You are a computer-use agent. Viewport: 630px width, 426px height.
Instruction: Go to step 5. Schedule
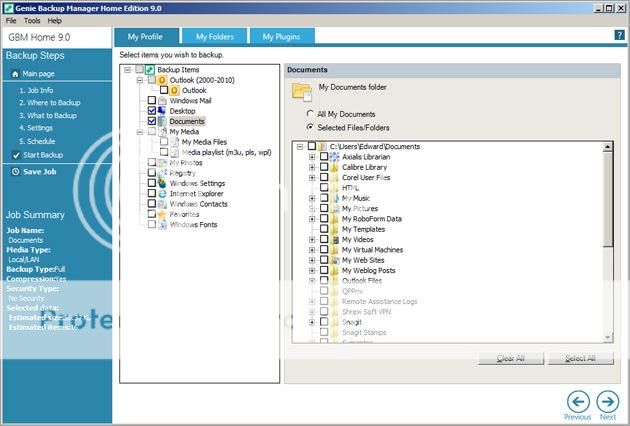pyautogui.click(x=37, y=141)
